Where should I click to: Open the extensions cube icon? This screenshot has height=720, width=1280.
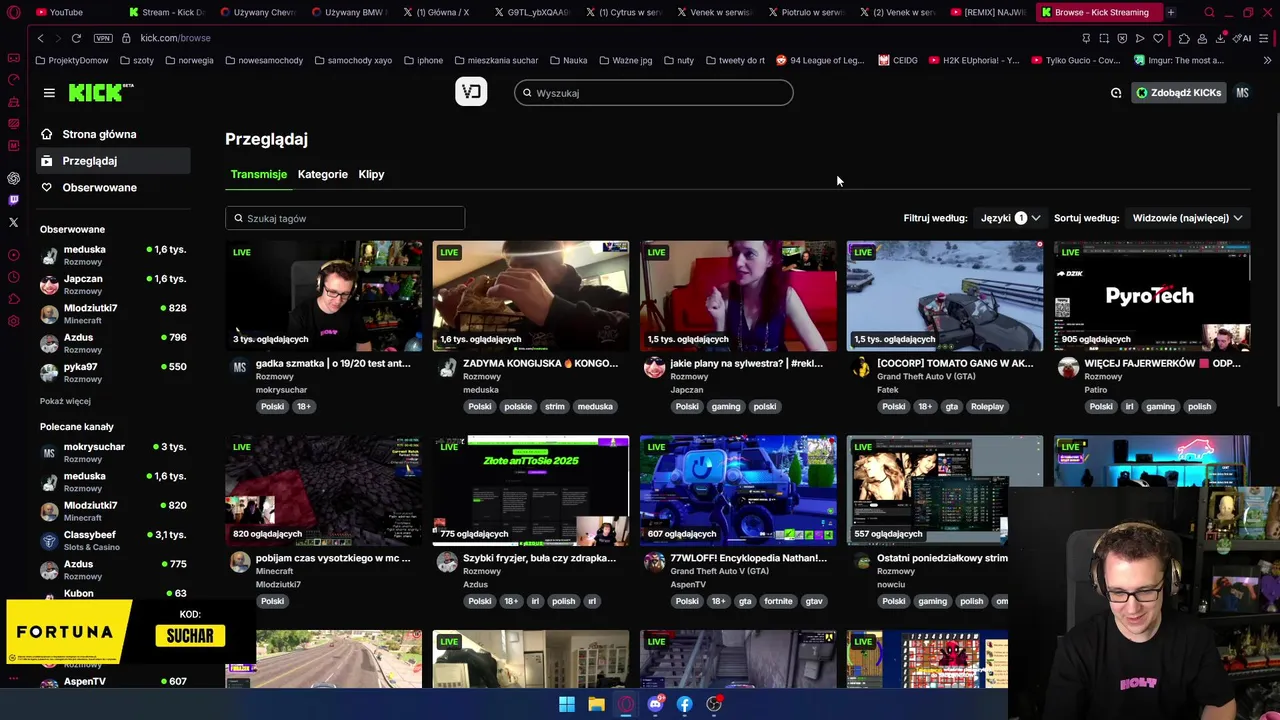[x=1184, y=38]
